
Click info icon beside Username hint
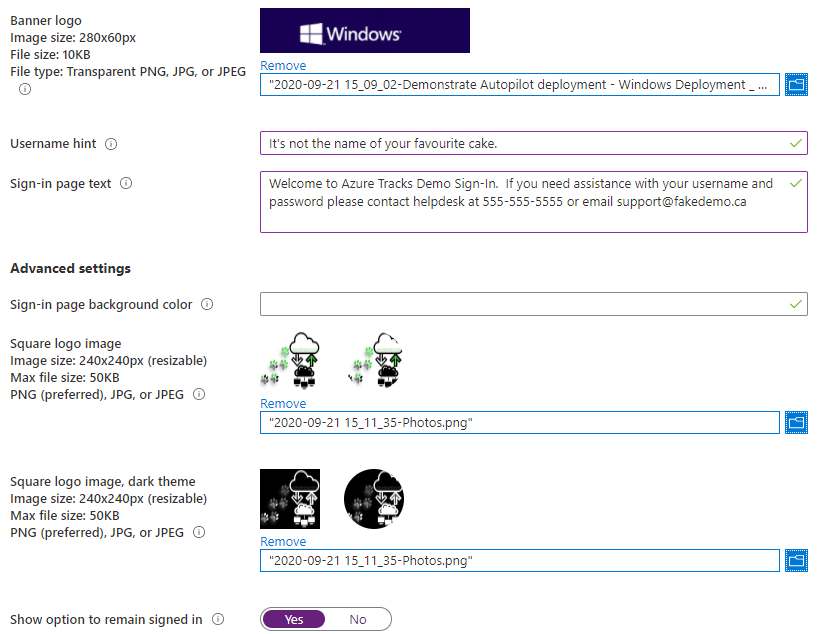click(111, 144)
